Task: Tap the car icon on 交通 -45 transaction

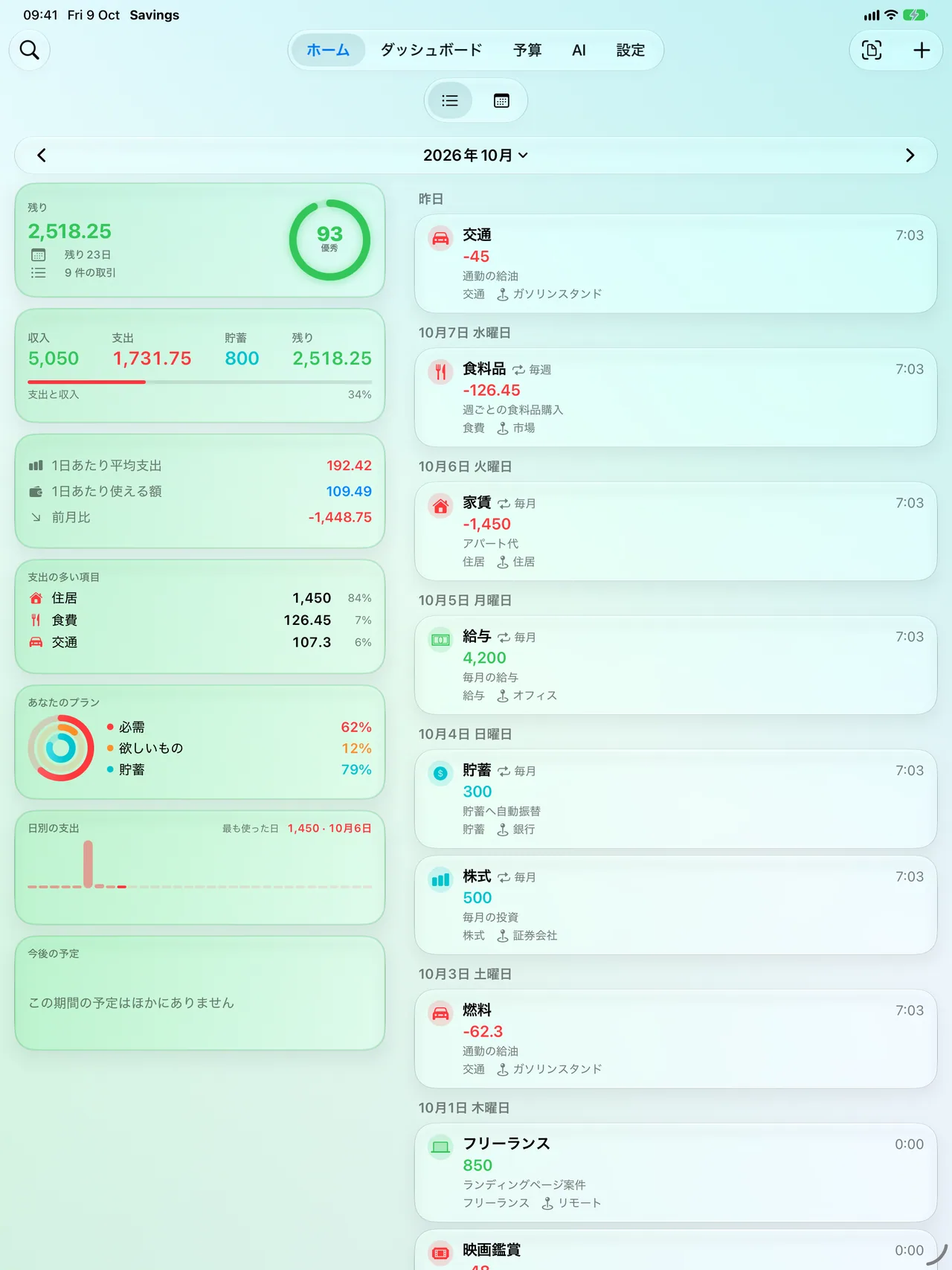Action: coord(440,238)
